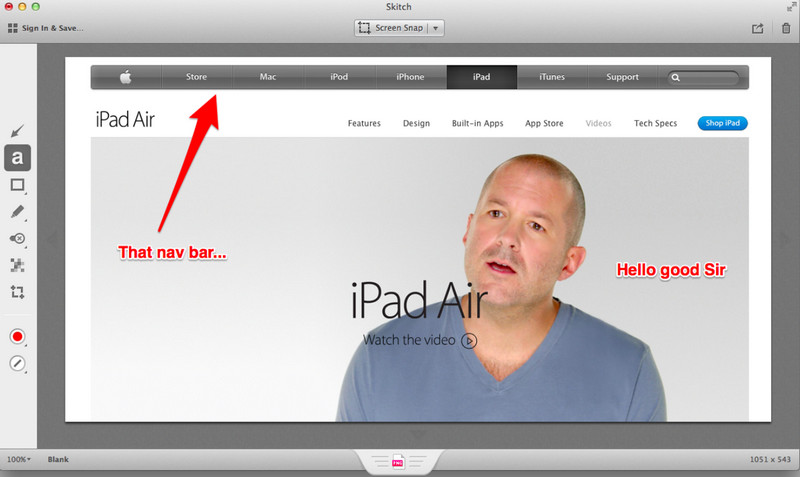800x477 pixels.
Task: Select the Crop tool
Action: pyautogui.click(x=17, y=293)
